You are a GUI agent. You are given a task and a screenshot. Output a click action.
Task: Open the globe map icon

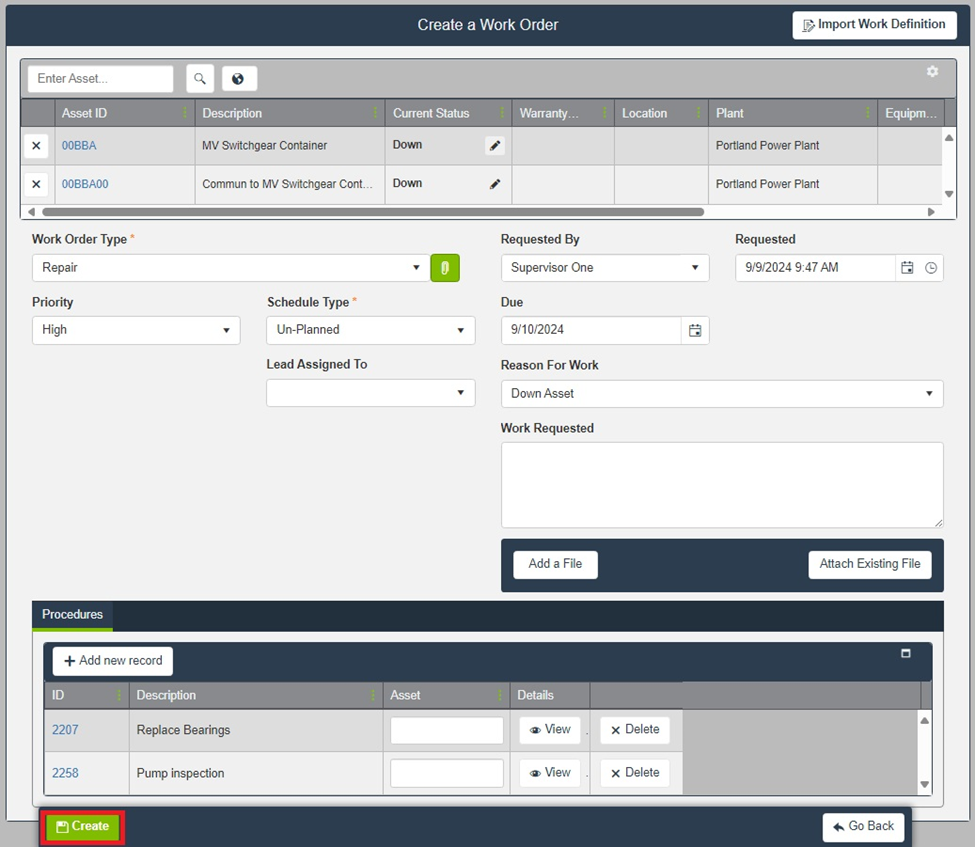click(x=239, y=79)
